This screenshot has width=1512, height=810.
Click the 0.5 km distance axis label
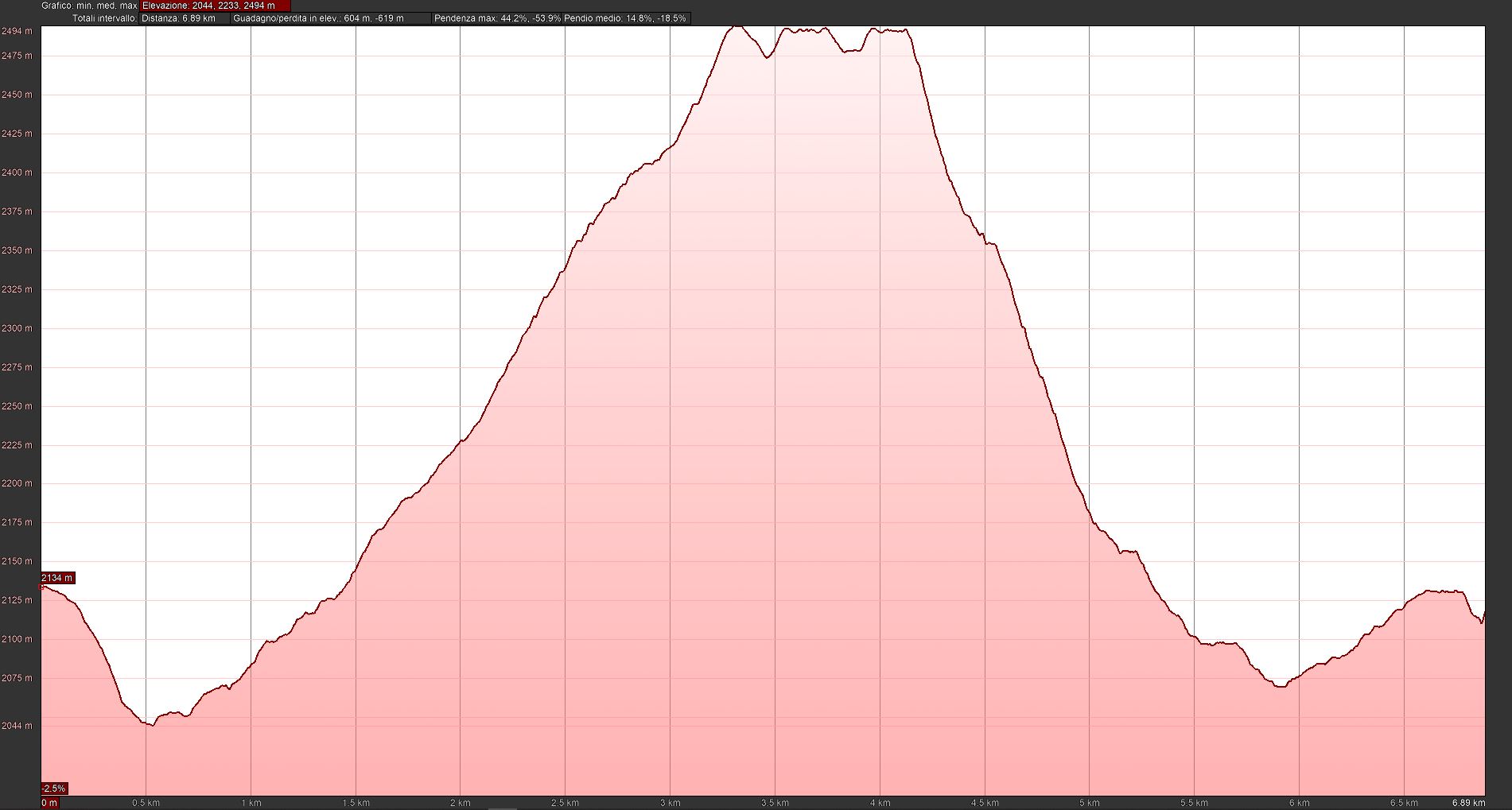tap(146, 803)
